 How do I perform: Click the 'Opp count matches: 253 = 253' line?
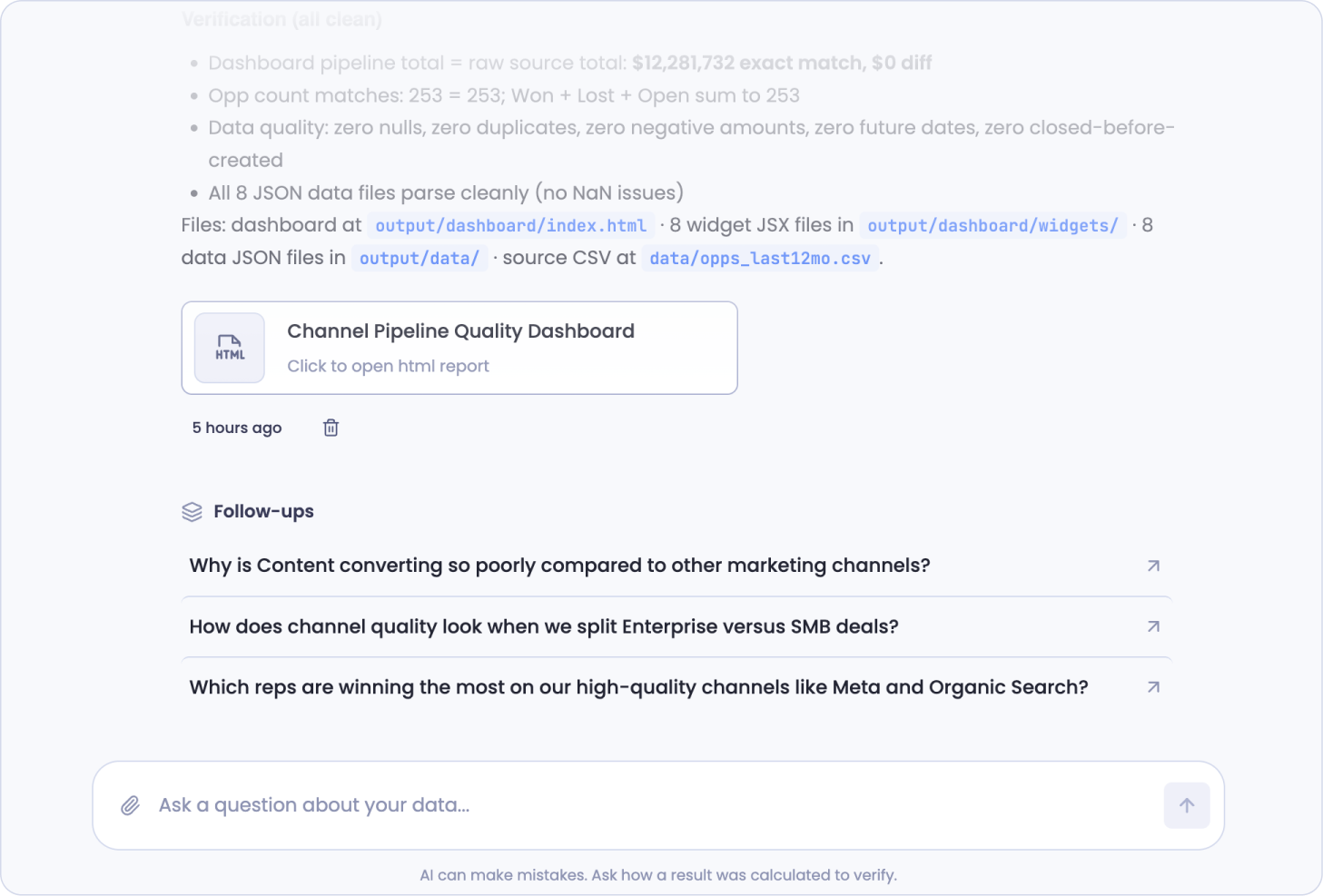pos(504,95)
